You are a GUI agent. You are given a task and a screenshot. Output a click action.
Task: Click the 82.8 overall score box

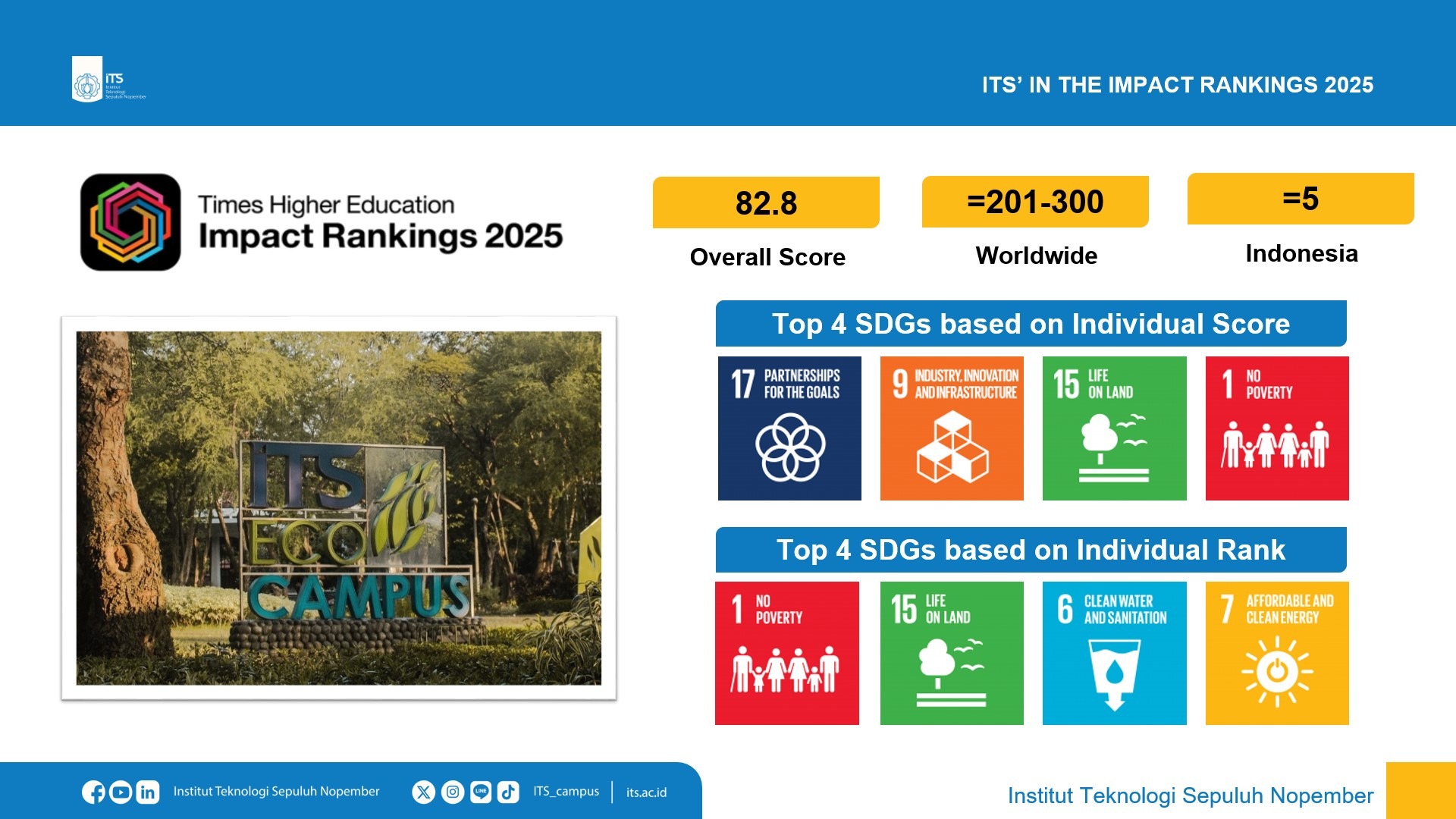pos(766,202)
